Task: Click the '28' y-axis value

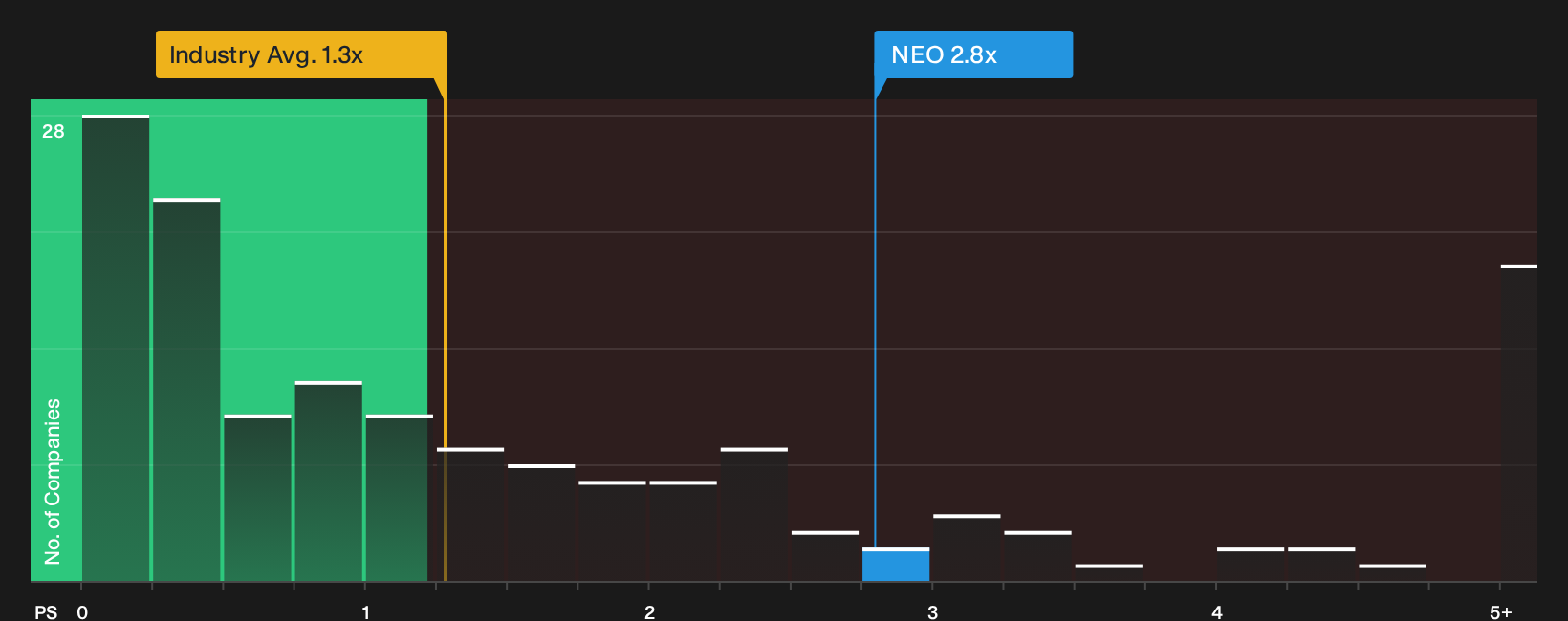Action: 54,131
